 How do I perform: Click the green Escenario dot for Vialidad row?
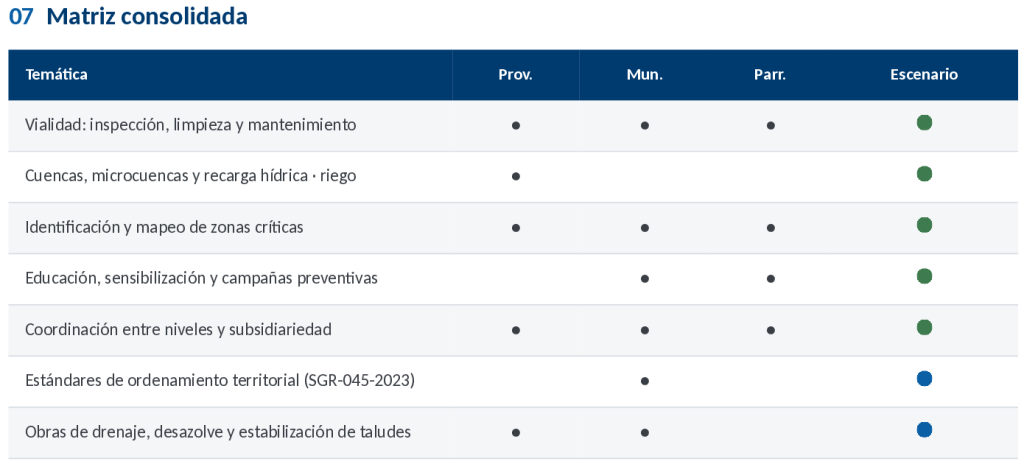coord(923,123)
